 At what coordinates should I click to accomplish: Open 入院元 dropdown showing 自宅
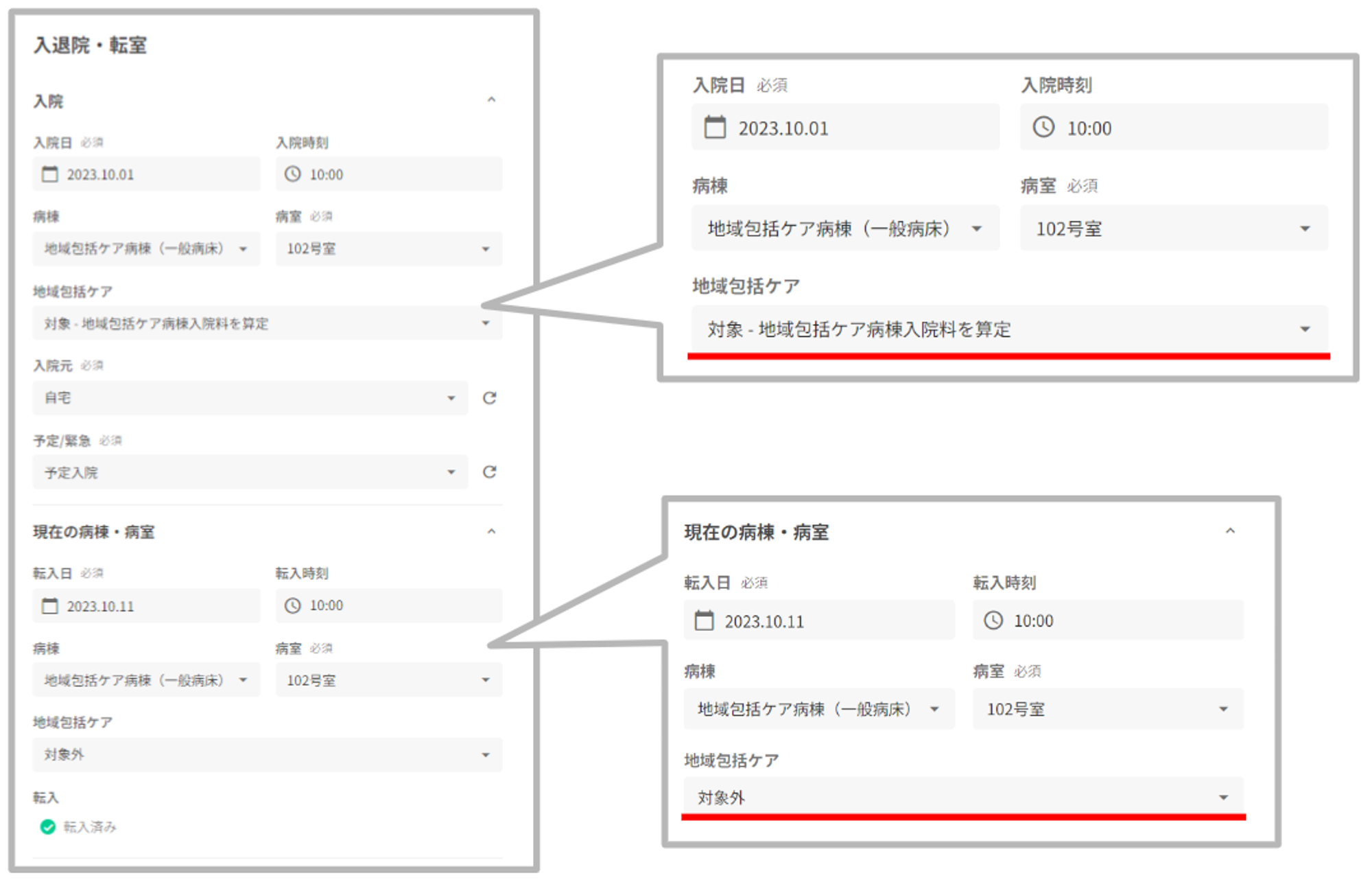click(x=250, y=398)
